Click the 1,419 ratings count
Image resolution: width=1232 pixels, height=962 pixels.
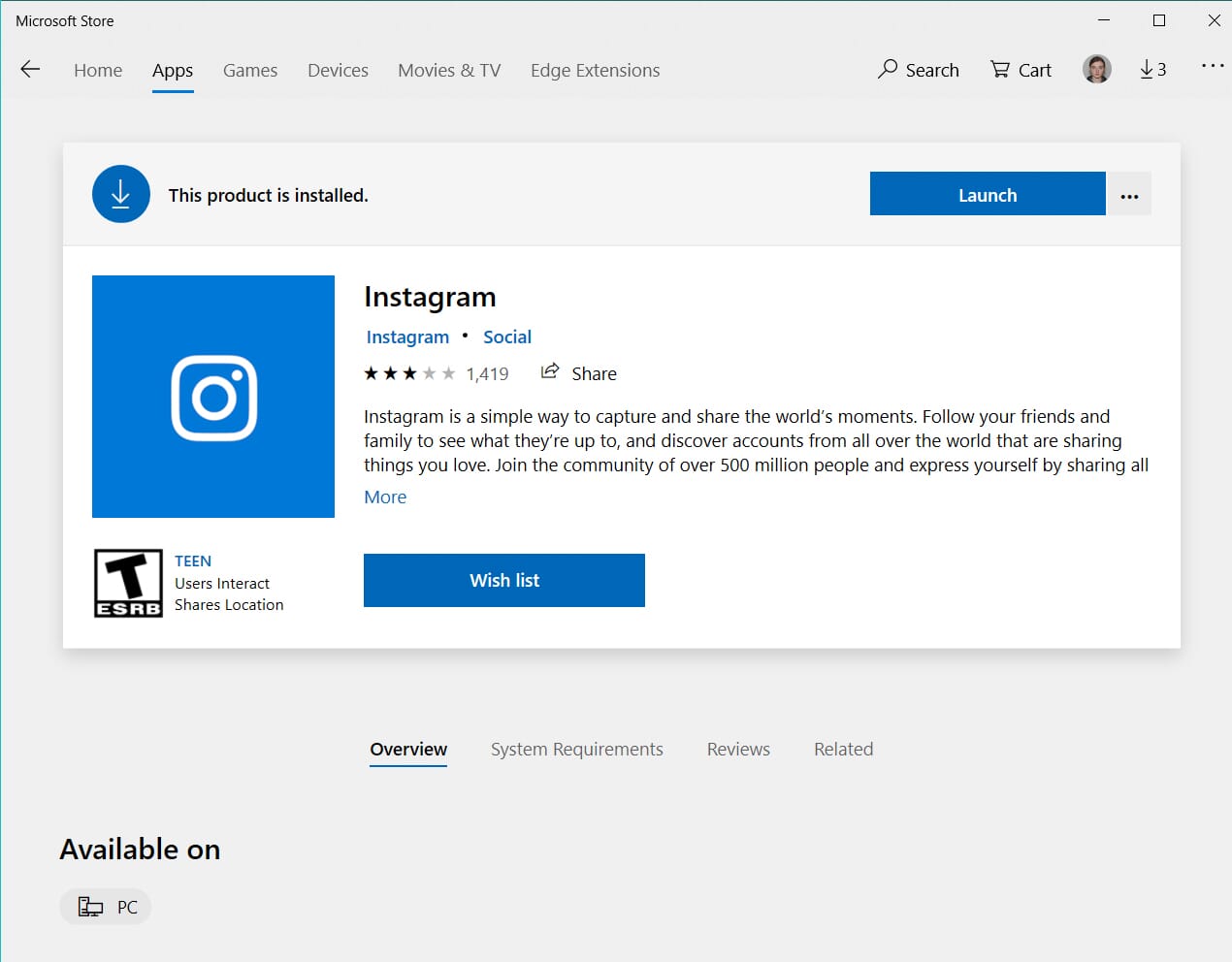tap(487, 374)
